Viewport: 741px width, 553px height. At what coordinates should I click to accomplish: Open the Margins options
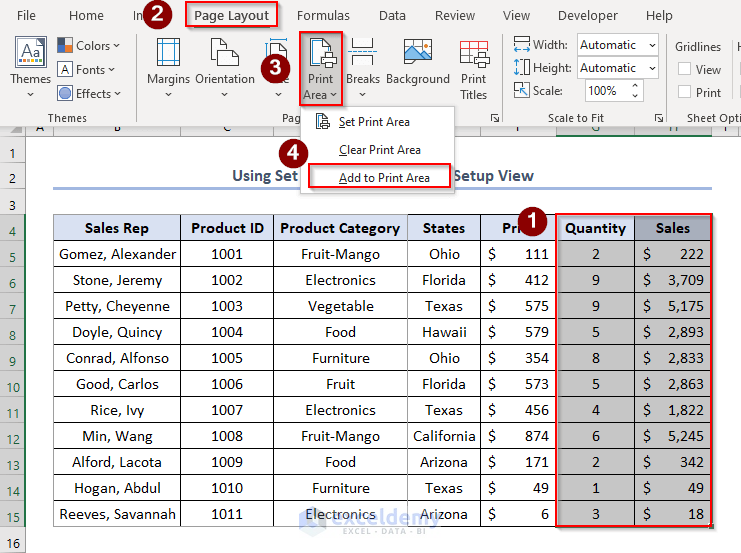[168, 68]
